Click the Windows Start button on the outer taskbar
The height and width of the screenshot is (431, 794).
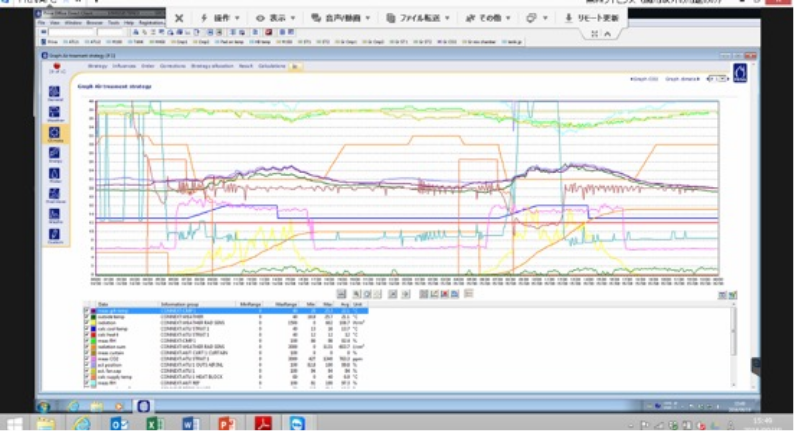click(x=13, y=423)
